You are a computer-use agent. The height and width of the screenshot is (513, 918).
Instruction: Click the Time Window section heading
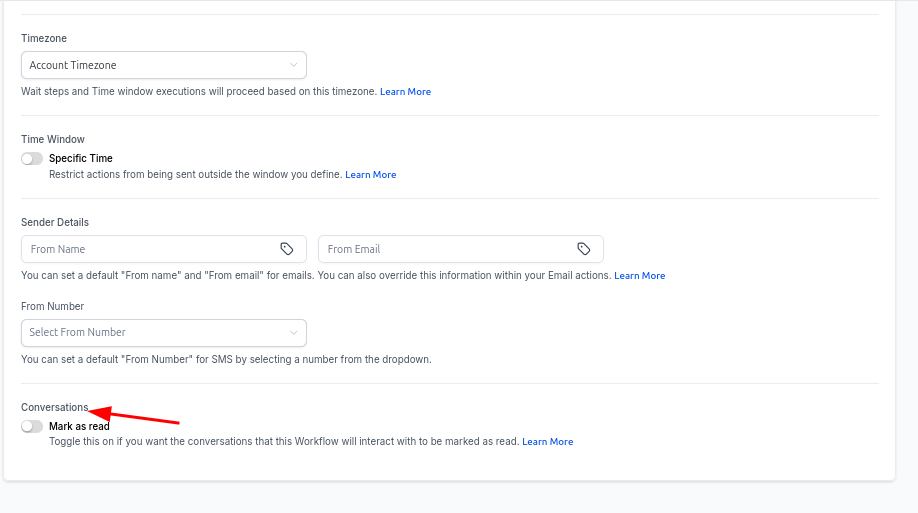pyautogui.click(x=53, y=139)
